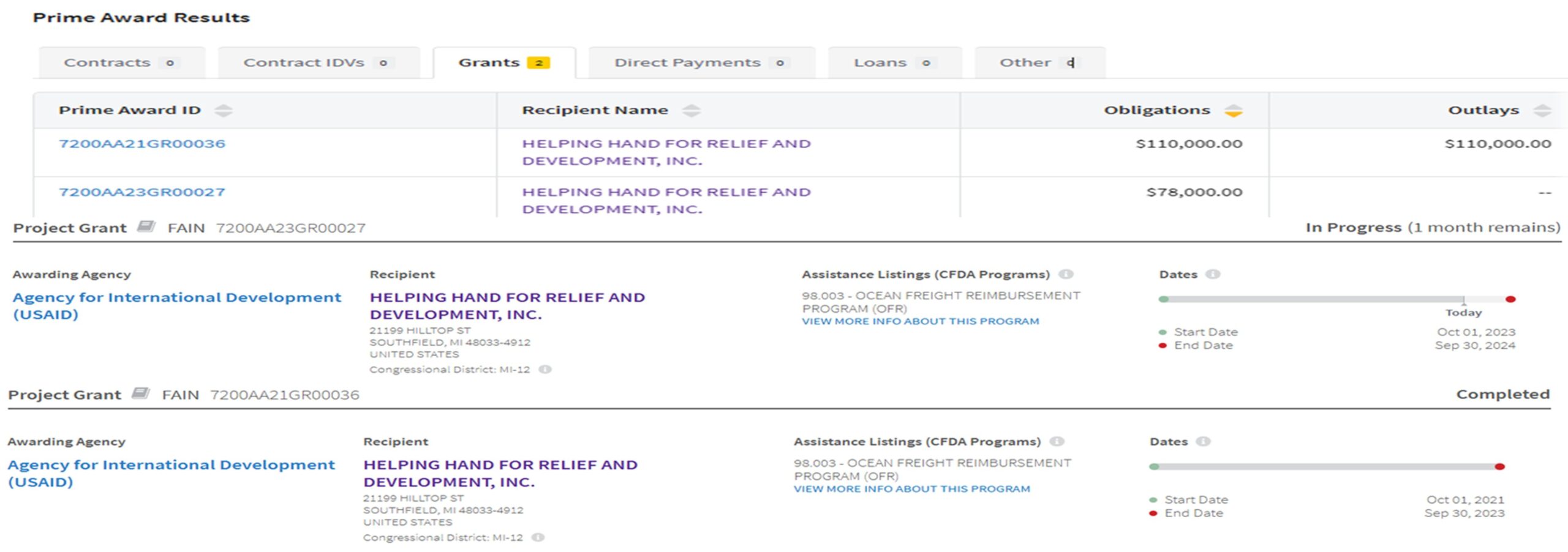Open recipient link in $110,000.00 row
Viewport: 1568px width, 552px height.
pyautogui.click(x=666, y=152)
